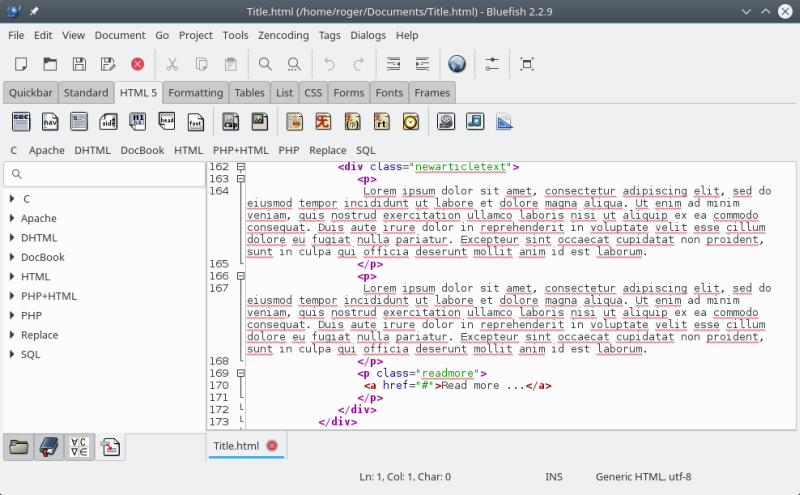Close the Title.html document tab

[x=272, y=446]
